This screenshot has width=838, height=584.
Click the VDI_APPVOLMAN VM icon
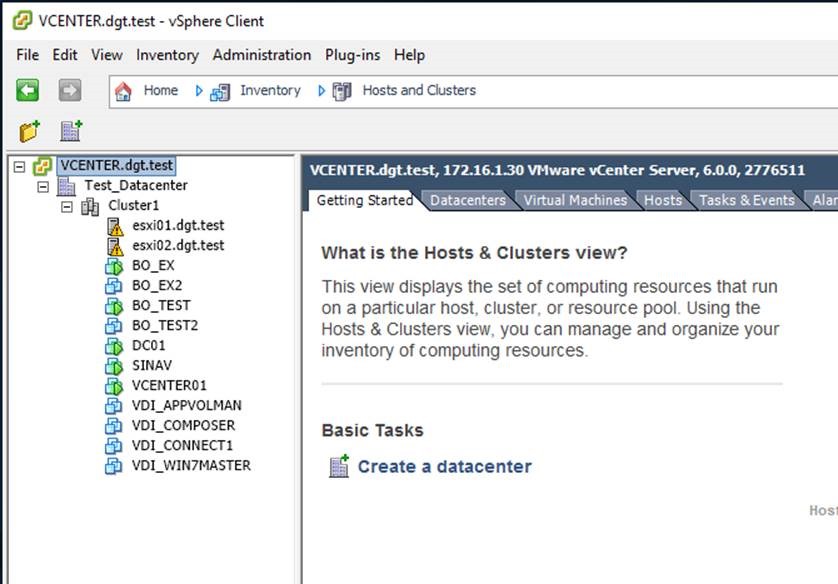[114, 406]
